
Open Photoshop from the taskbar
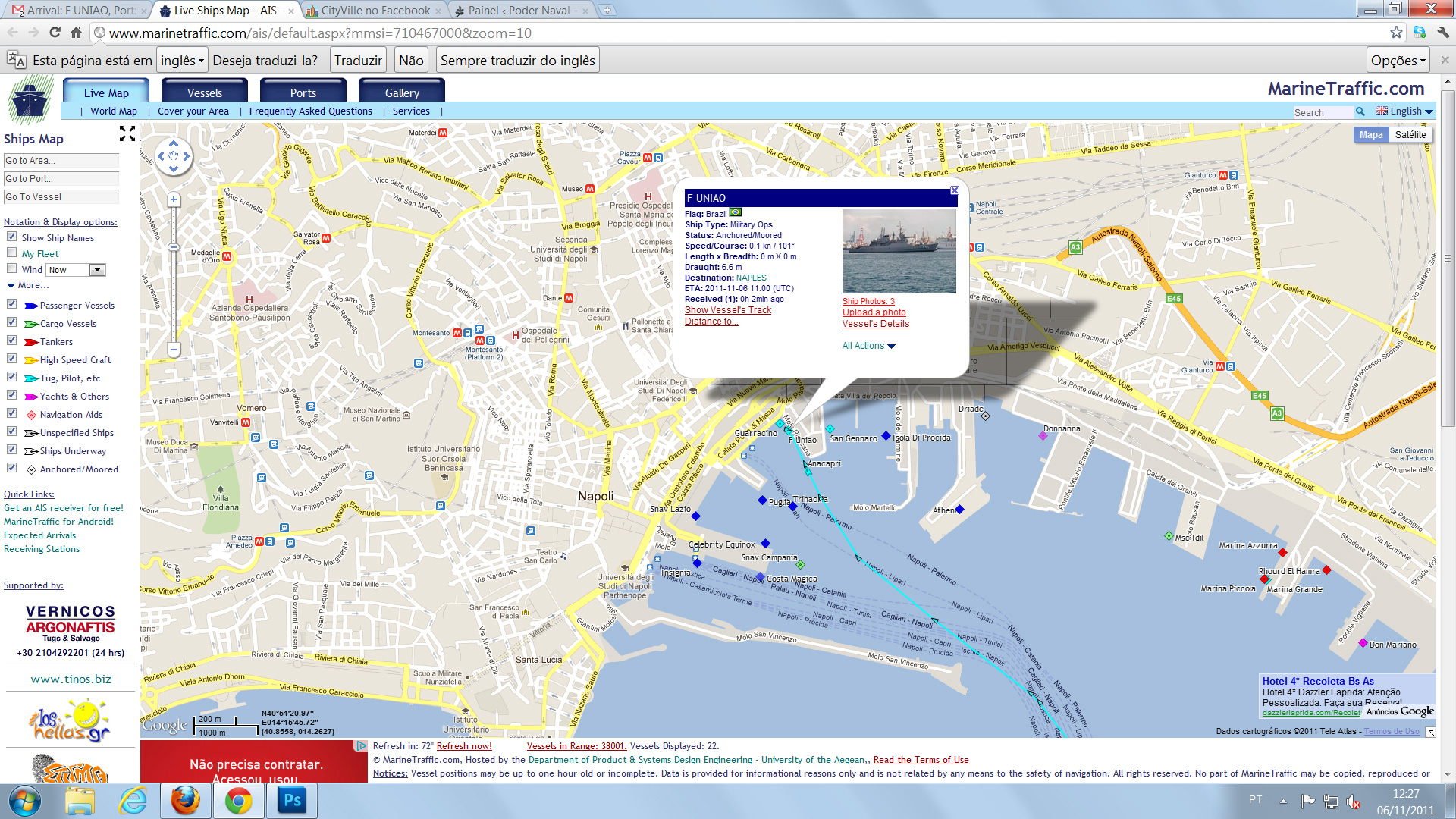(x=292, y=801)
